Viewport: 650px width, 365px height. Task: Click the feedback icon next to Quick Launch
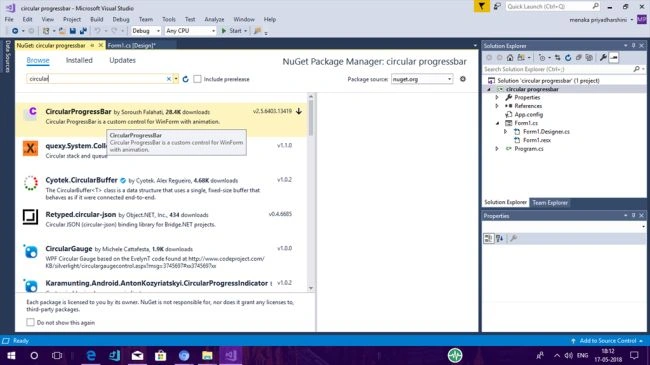(x=497, y=6)
